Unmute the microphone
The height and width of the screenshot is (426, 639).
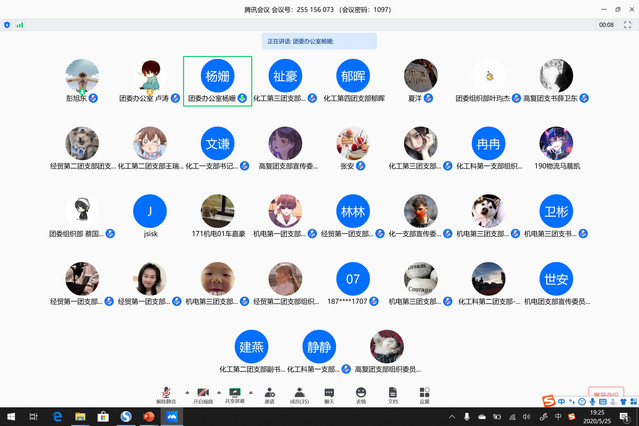(166, 394)
